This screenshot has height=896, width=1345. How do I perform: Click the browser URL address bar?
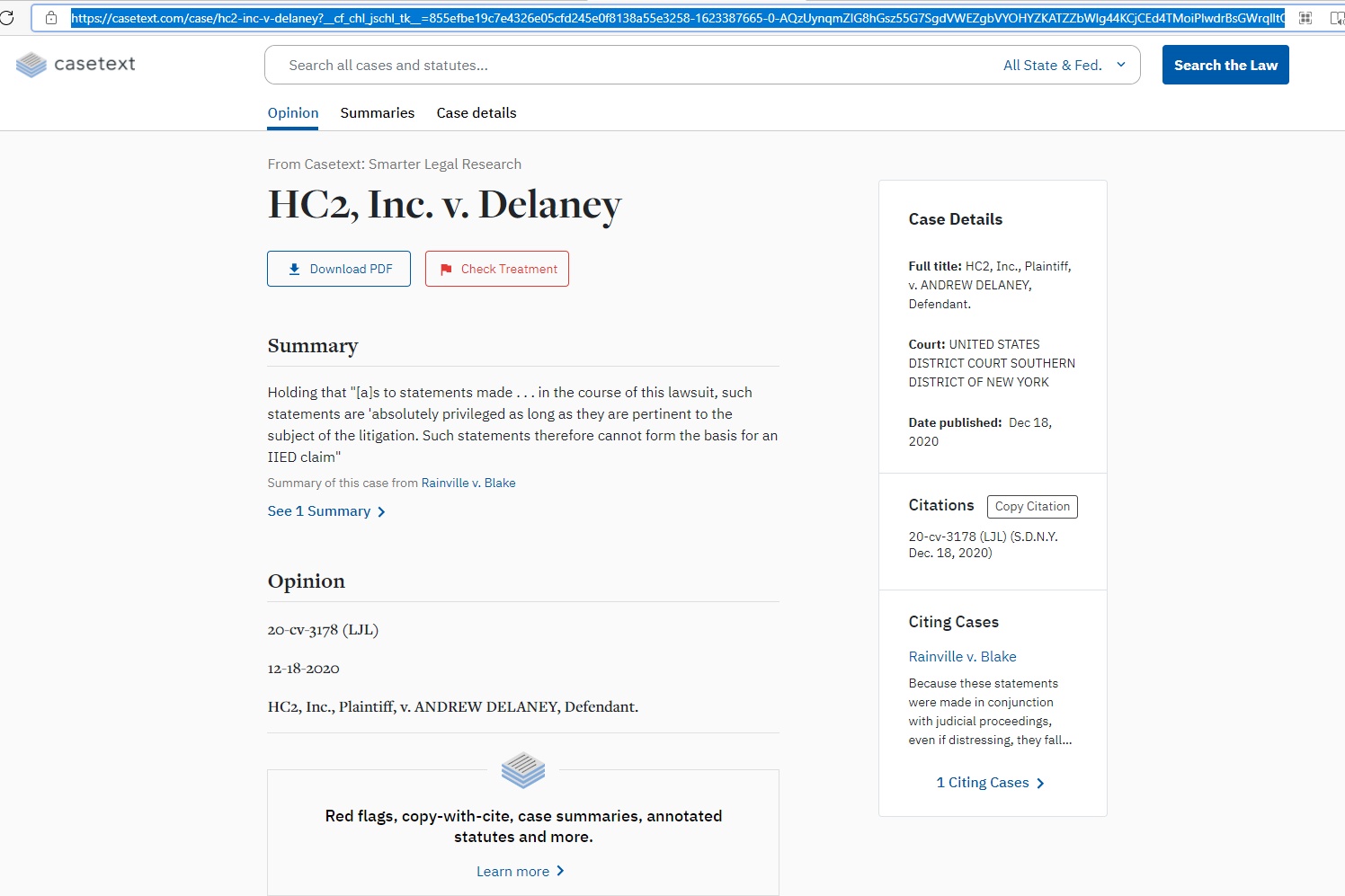point(674,18)
